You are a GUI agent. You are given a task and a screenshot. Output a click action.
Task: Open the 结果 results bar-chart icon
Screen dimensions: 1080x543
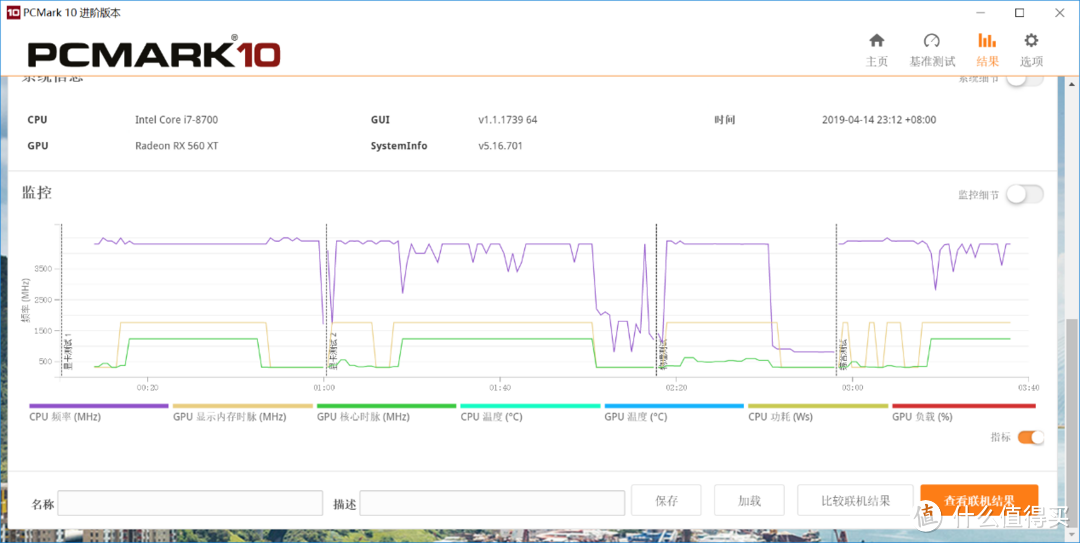(x=987, y=41)
